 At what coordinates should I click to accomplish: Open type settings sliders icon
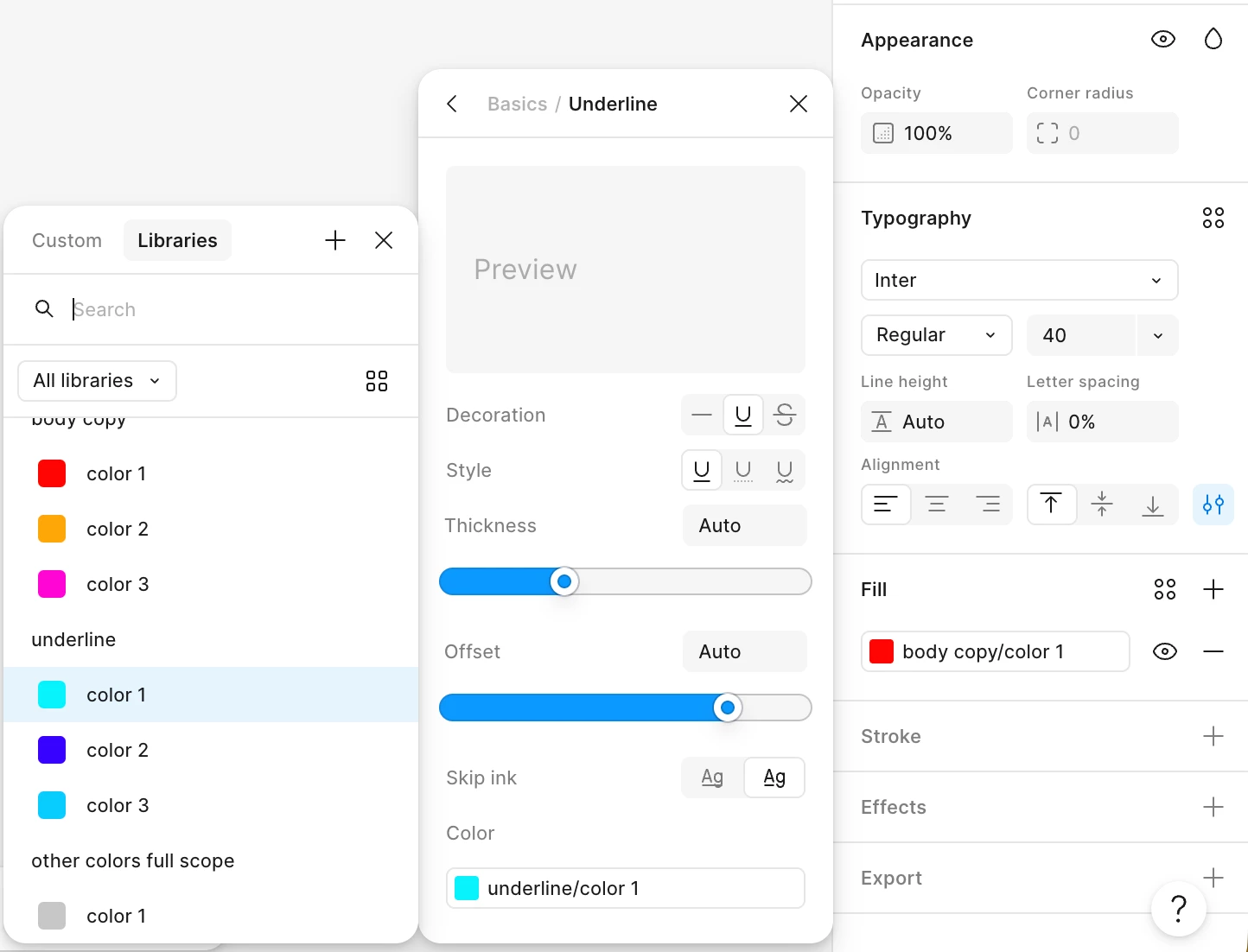(1213, 505)
